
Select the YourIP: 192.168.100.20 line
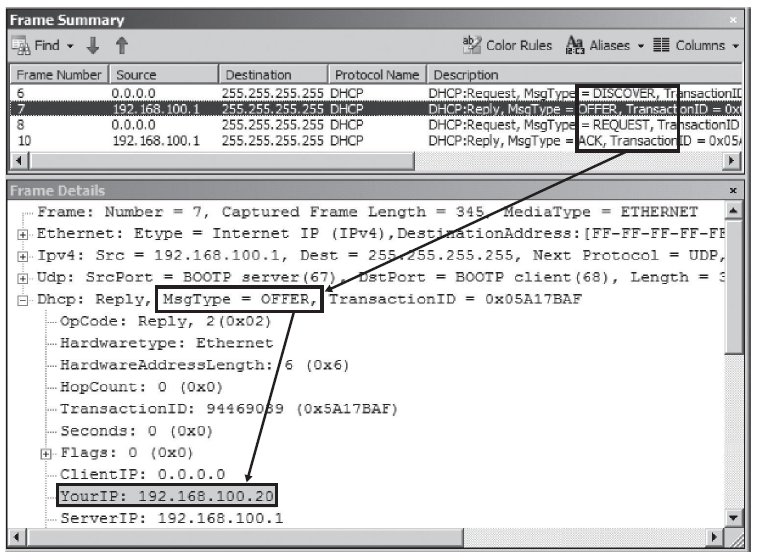[167, 496]
